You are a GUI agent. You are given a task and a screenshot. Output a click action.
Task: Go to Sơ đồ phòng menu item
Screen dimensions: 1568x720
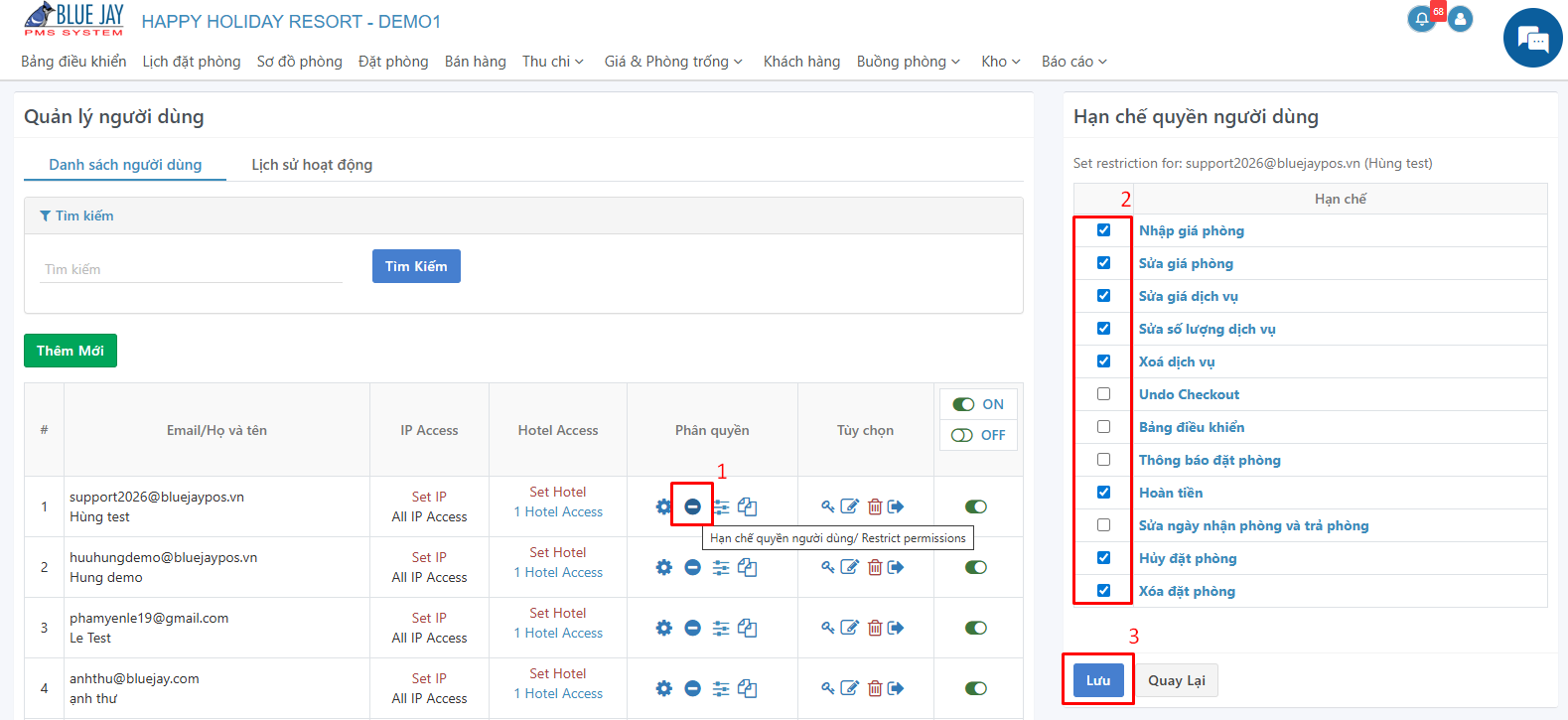[300, 62]
